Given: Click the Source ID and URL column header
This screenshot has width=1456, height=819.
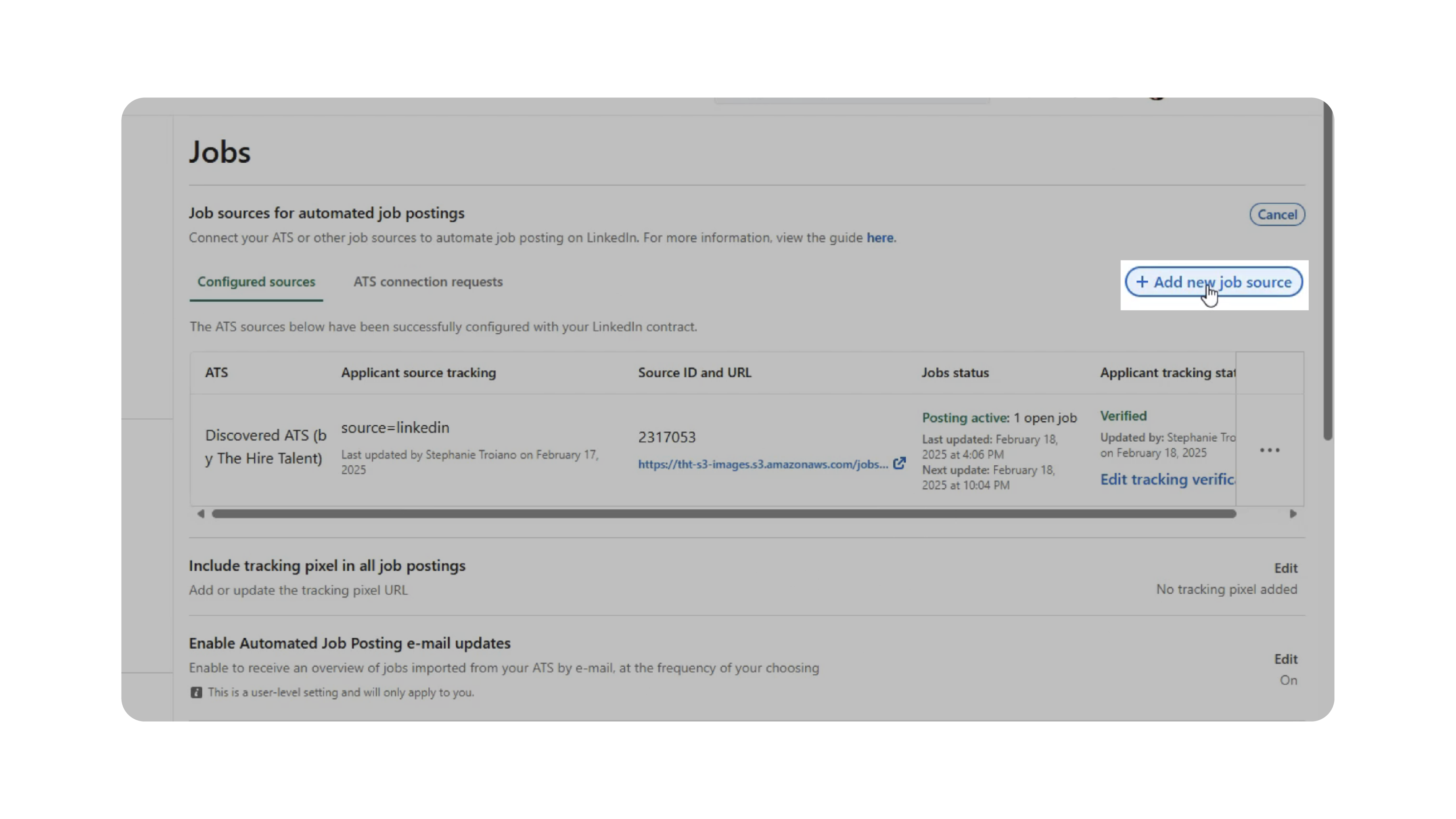Looking at the screenshot, I should pyautogui.click(x=695, y=373).
